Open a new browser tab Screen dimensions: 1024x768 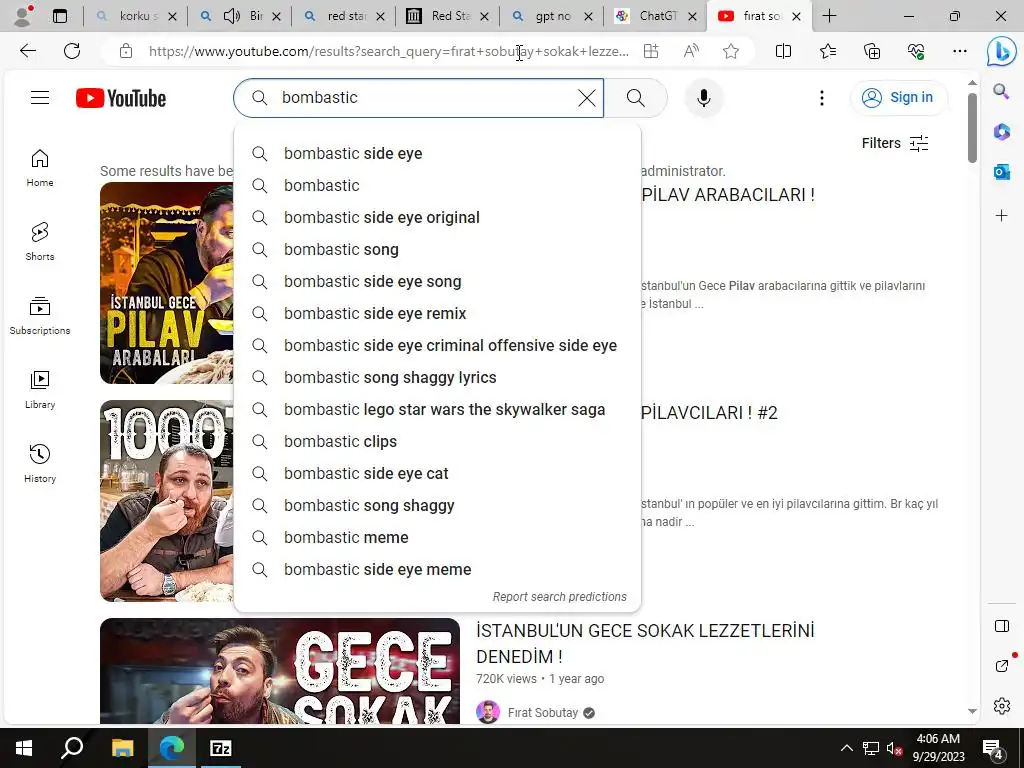(829, 16)
